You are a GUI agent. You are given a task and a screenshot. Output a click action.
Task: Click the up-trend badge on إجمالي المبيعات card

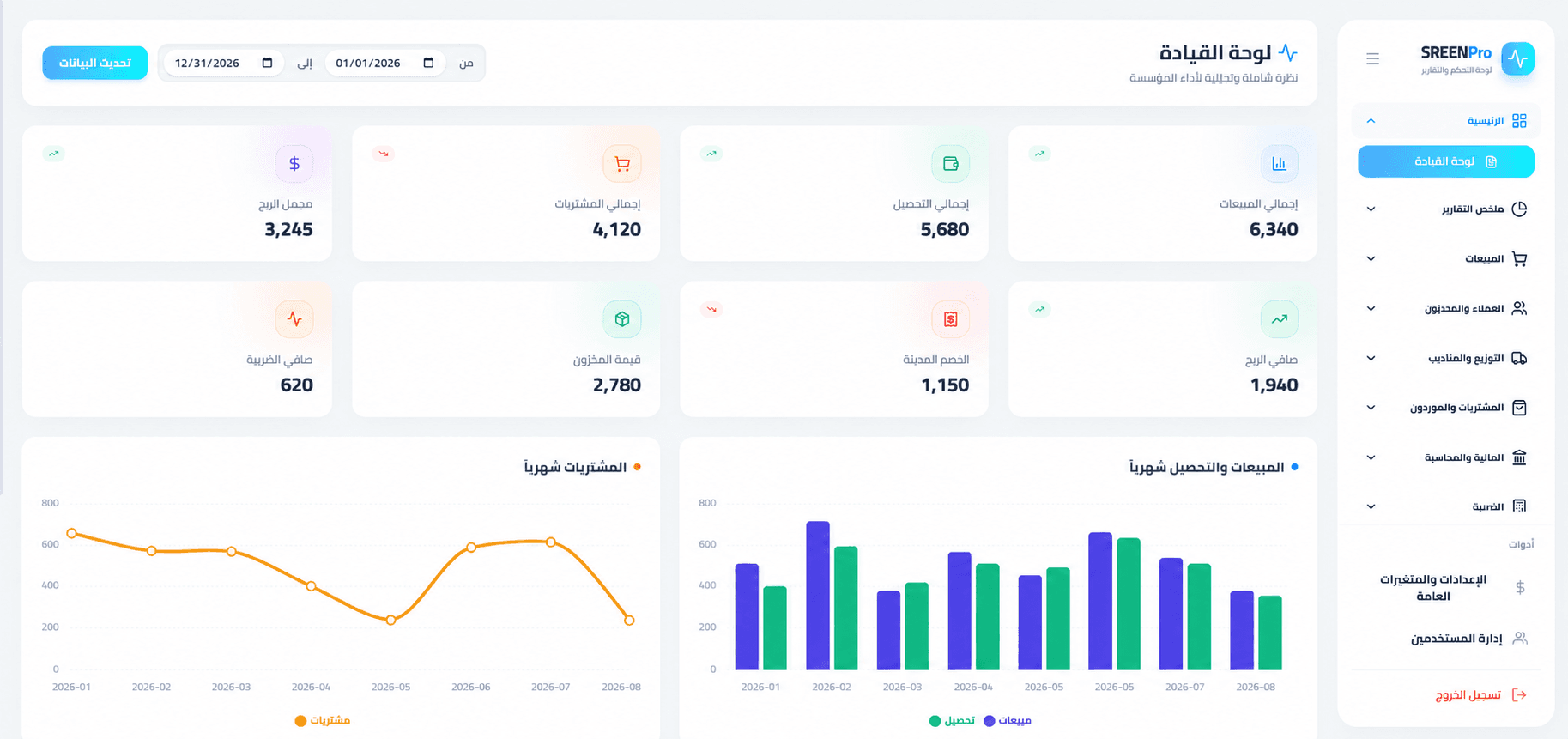point(1039,154)
